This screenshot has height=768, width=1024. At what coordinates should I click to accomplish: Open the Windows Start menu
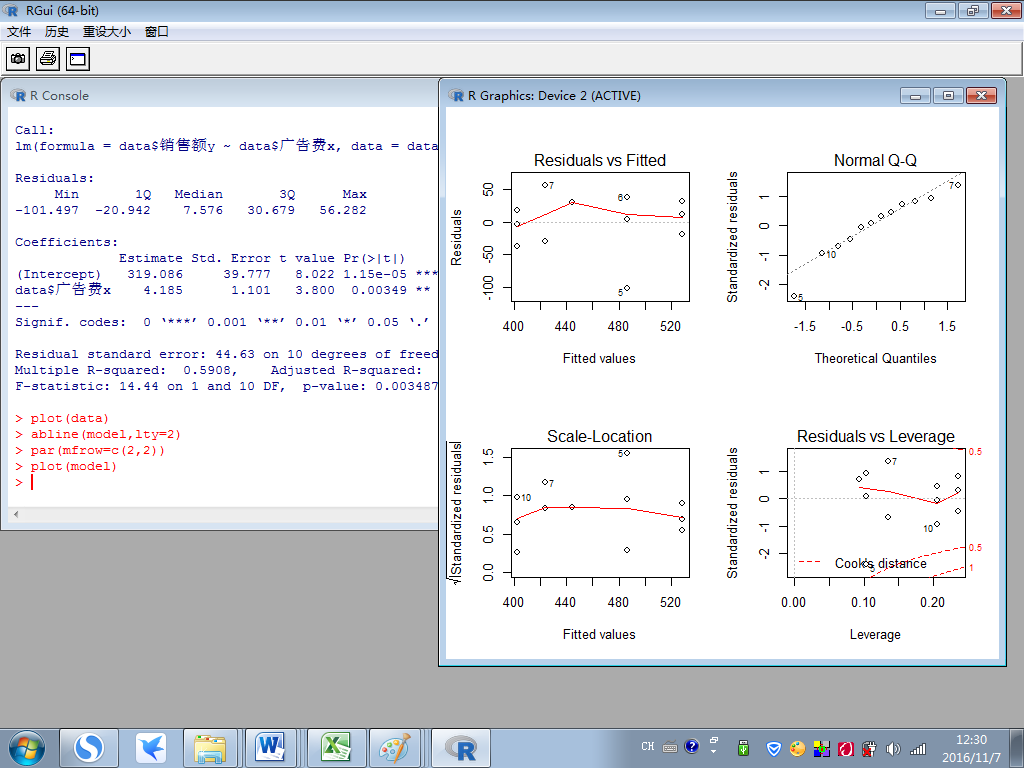point(27,748)
